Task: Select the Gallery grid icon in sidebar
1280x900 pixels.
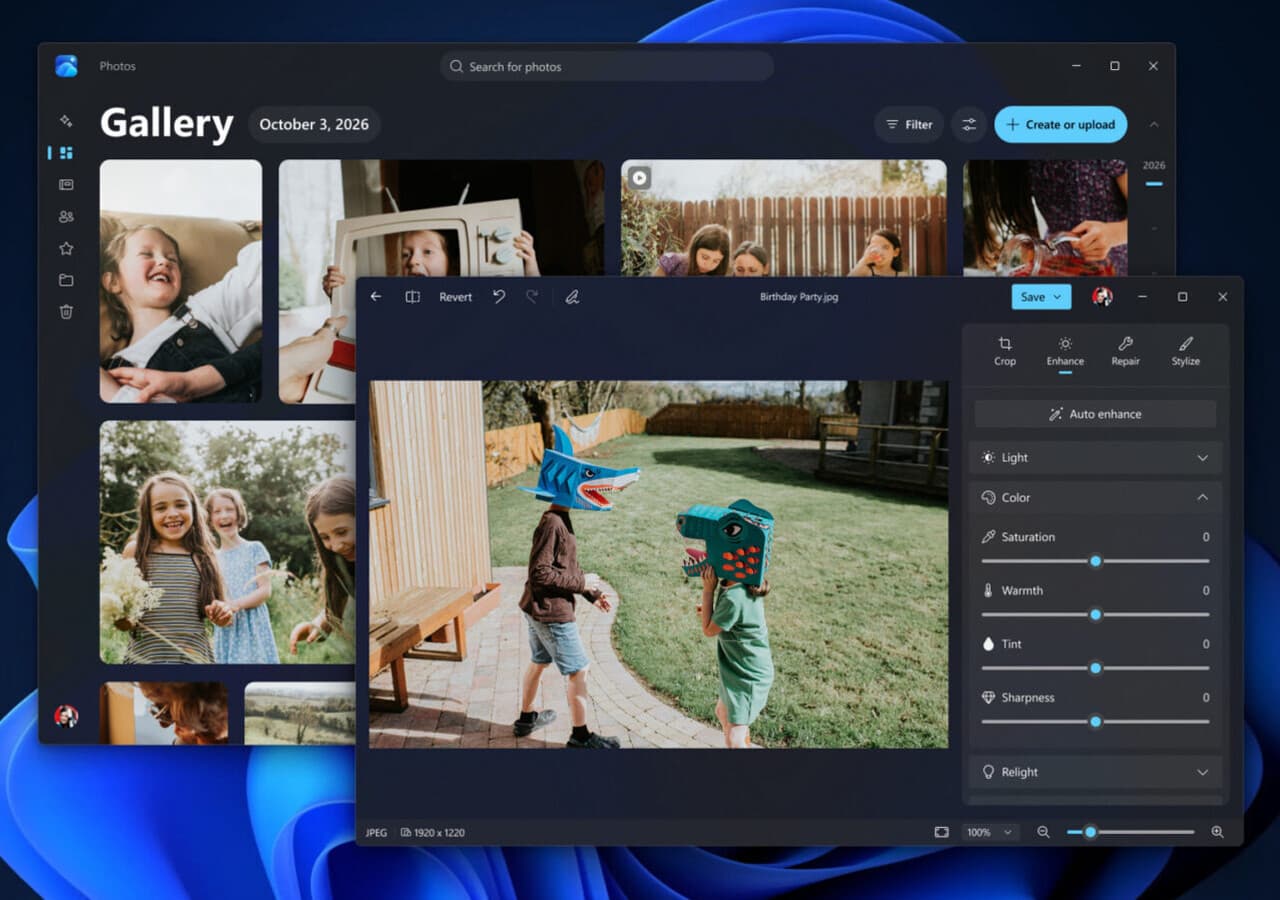Action: pos(66,153)
